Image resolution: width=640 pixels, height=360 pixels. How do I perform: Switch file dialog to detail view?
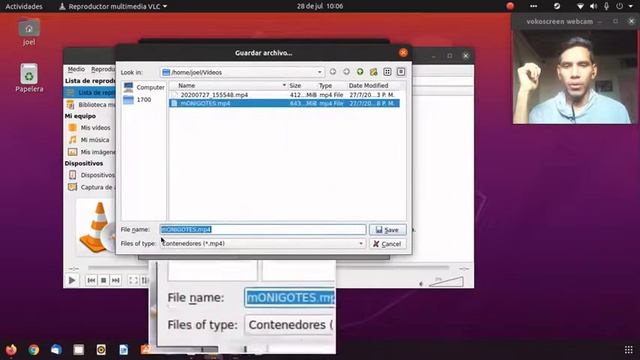coord(401,72)
